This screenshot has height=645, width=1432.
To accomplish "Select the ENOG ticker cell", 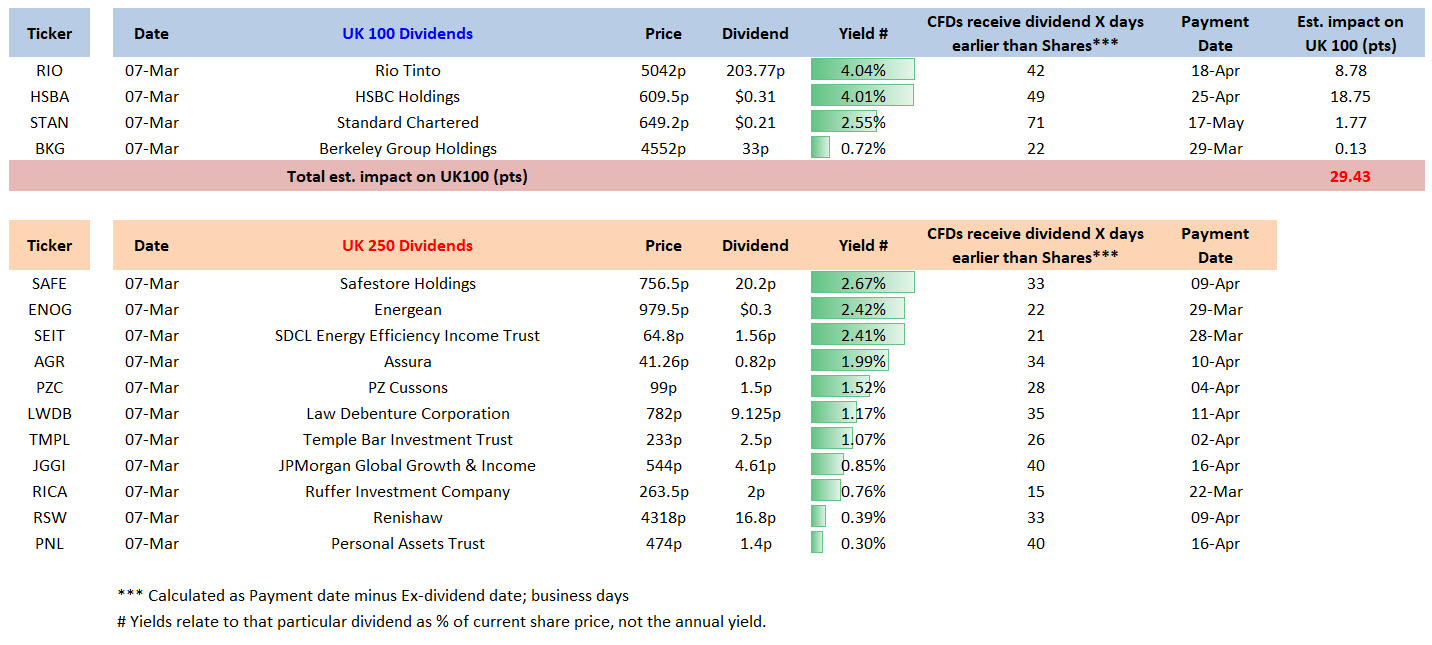I will point(49,309).
